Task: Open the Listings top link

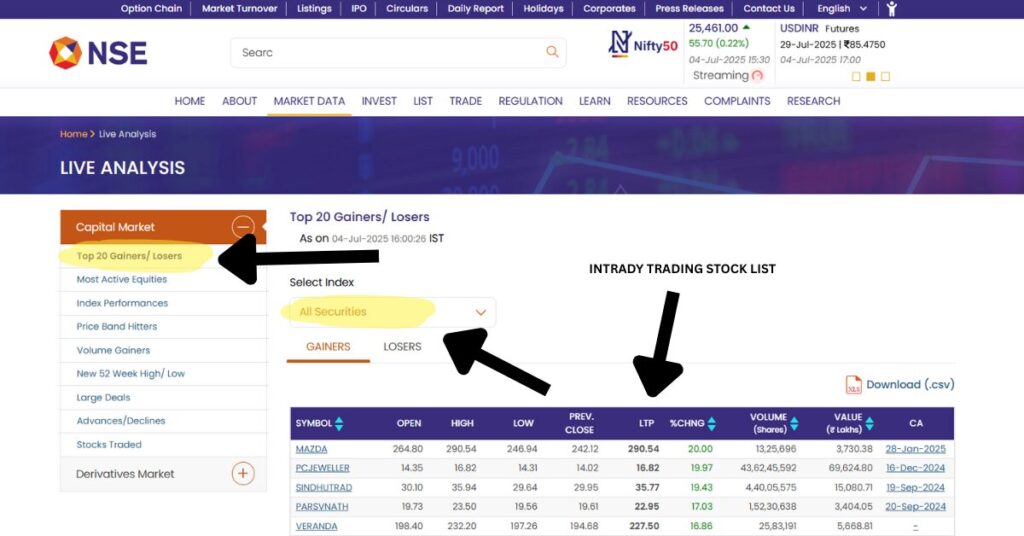Action: point(314,8)
